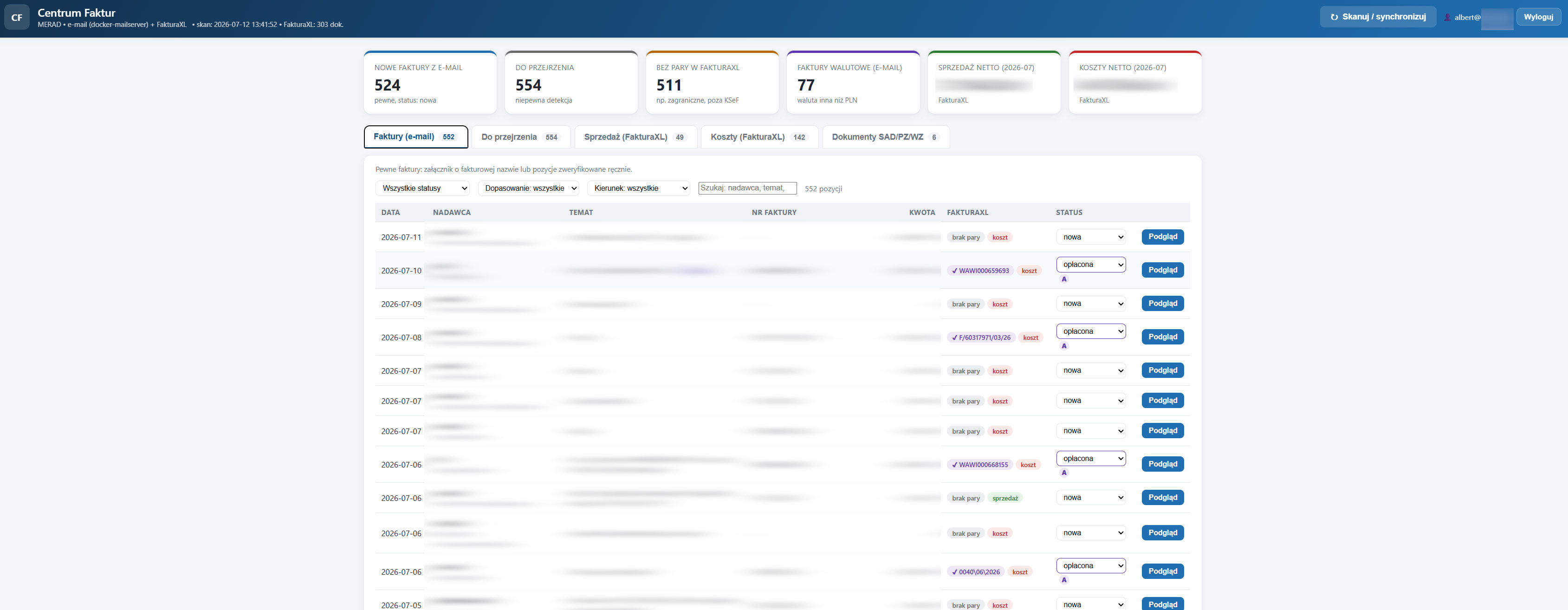Screen dimensions: 1568x610
Task: Click the purple A badge under 2026-07-10 status
Action: (1064, 279)
